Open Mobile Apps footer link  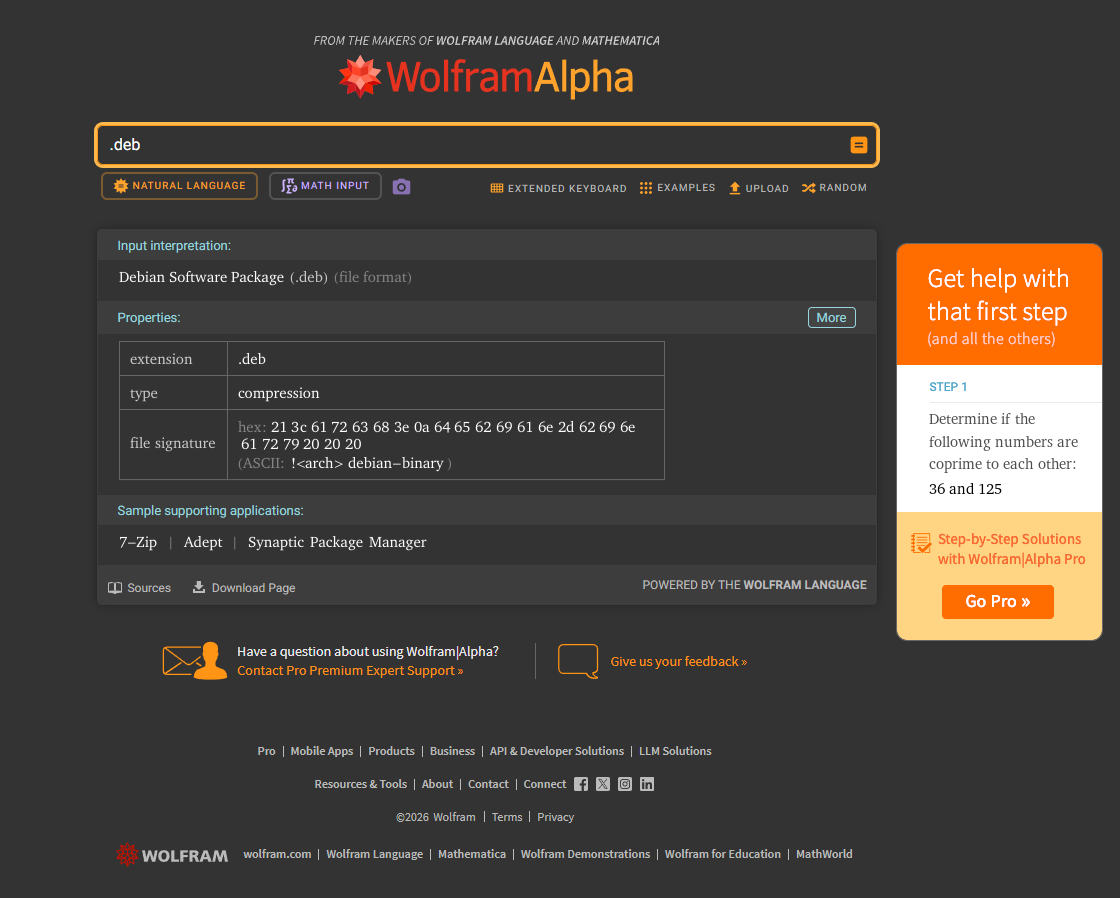[321, 751]
